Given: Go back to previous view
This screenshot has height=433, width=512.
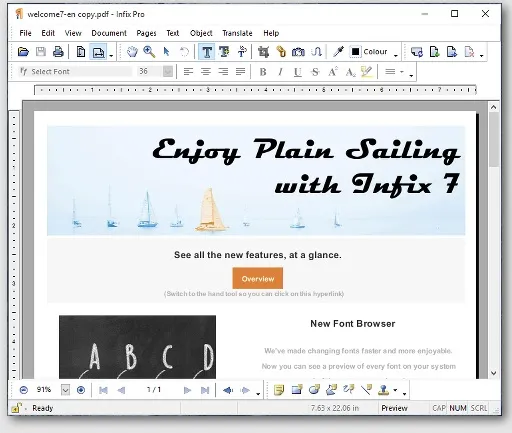Looking at the screenshot, I should coord(228,390).
